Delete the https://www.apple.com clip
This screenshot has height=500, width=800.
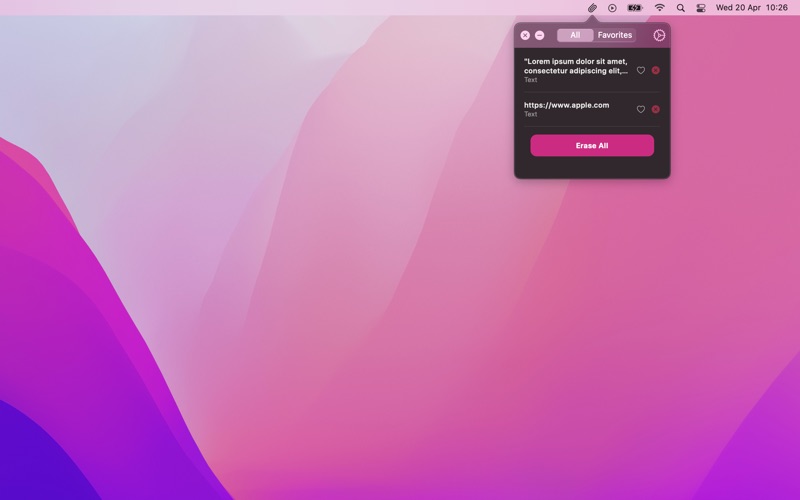point(656,109)
